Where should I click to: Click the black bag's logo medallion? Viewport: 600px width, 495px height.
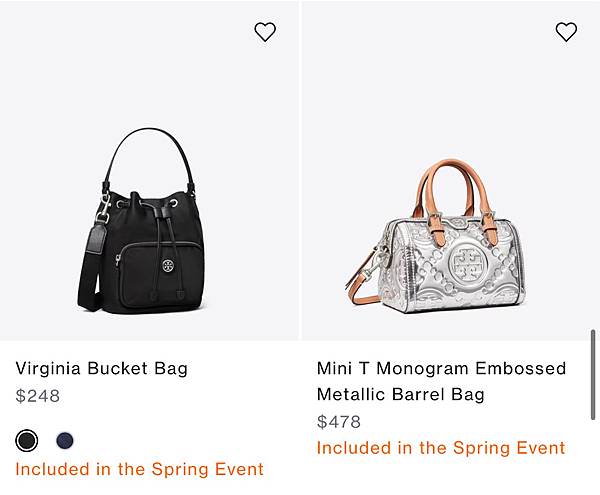(168, 265)
